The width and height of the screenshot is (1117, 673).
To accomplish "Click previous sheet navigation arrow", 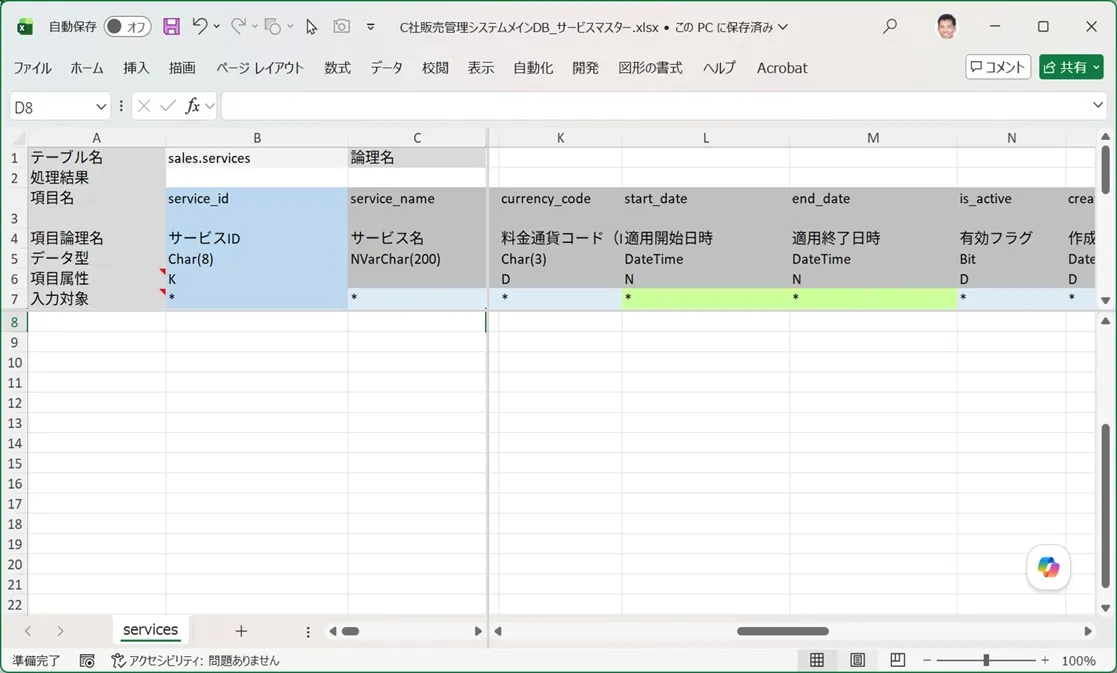I will [x=28, y=631].
